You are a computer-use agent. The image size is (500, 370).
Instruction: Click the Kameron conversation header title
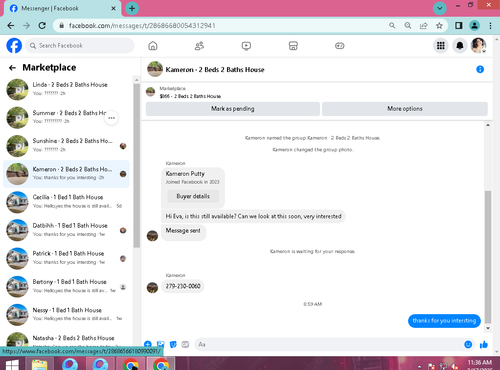[x=215, y=70]
